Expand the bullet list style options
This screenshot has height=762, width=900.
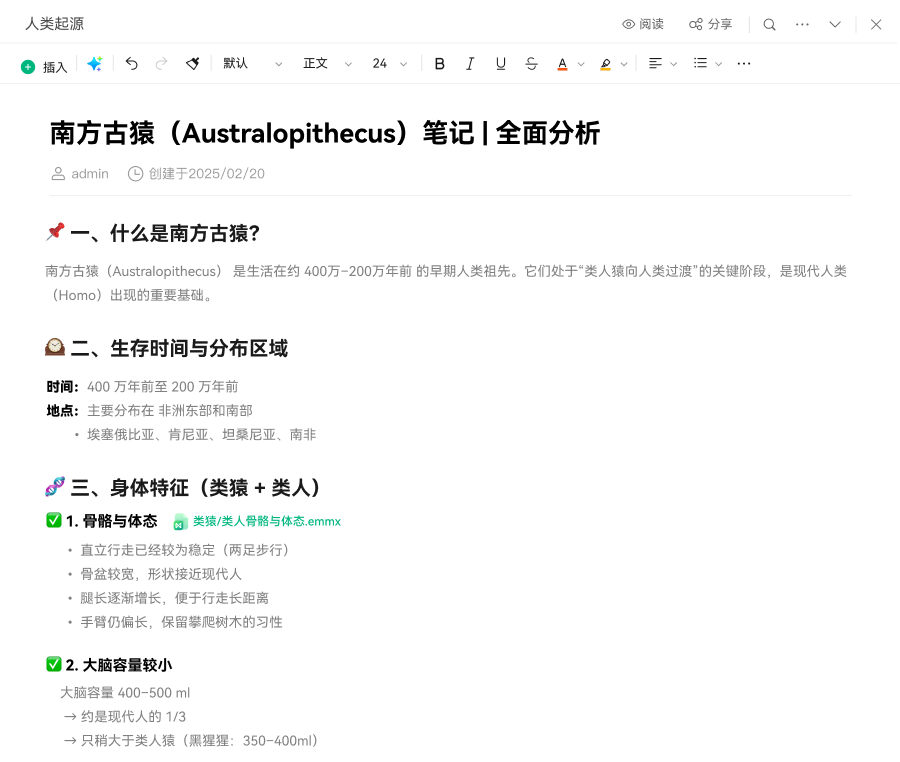719,64
